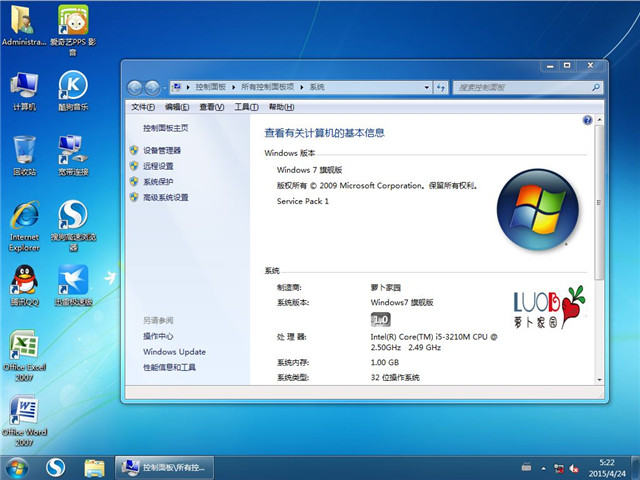Click the Back navigation arrow button
The height and width of the screenshot is (480, 640).
click(135, 88)
